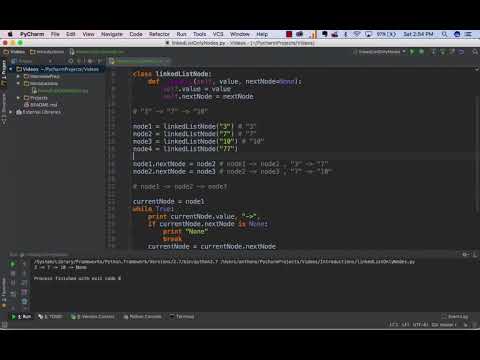This screenshot has width=480, height=360.
Task: Open the 2: Favorites side tab
Action: [4, 292]
